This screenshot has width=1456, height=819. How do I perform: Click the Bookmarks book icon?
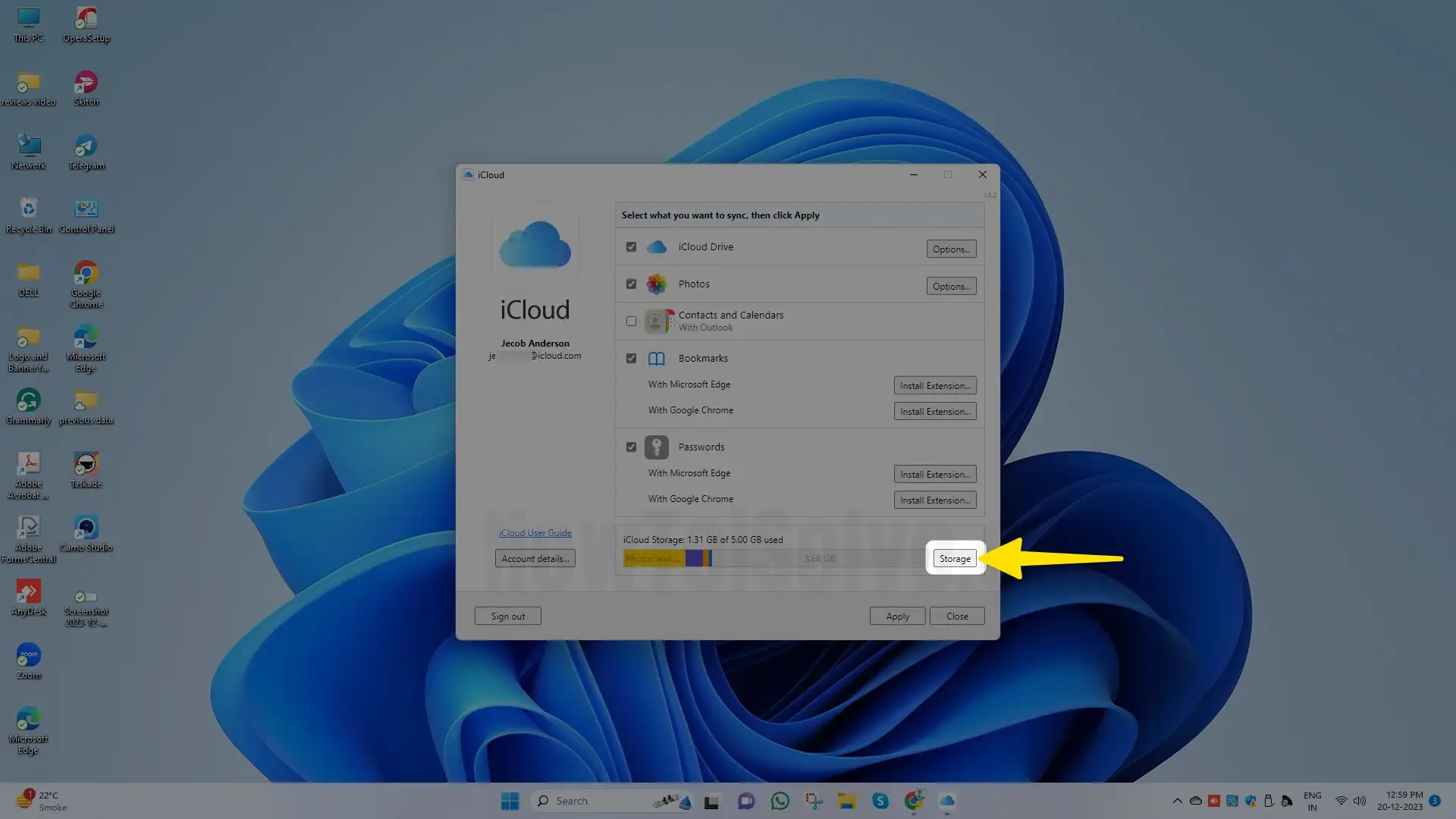click(x=656, y=358)
